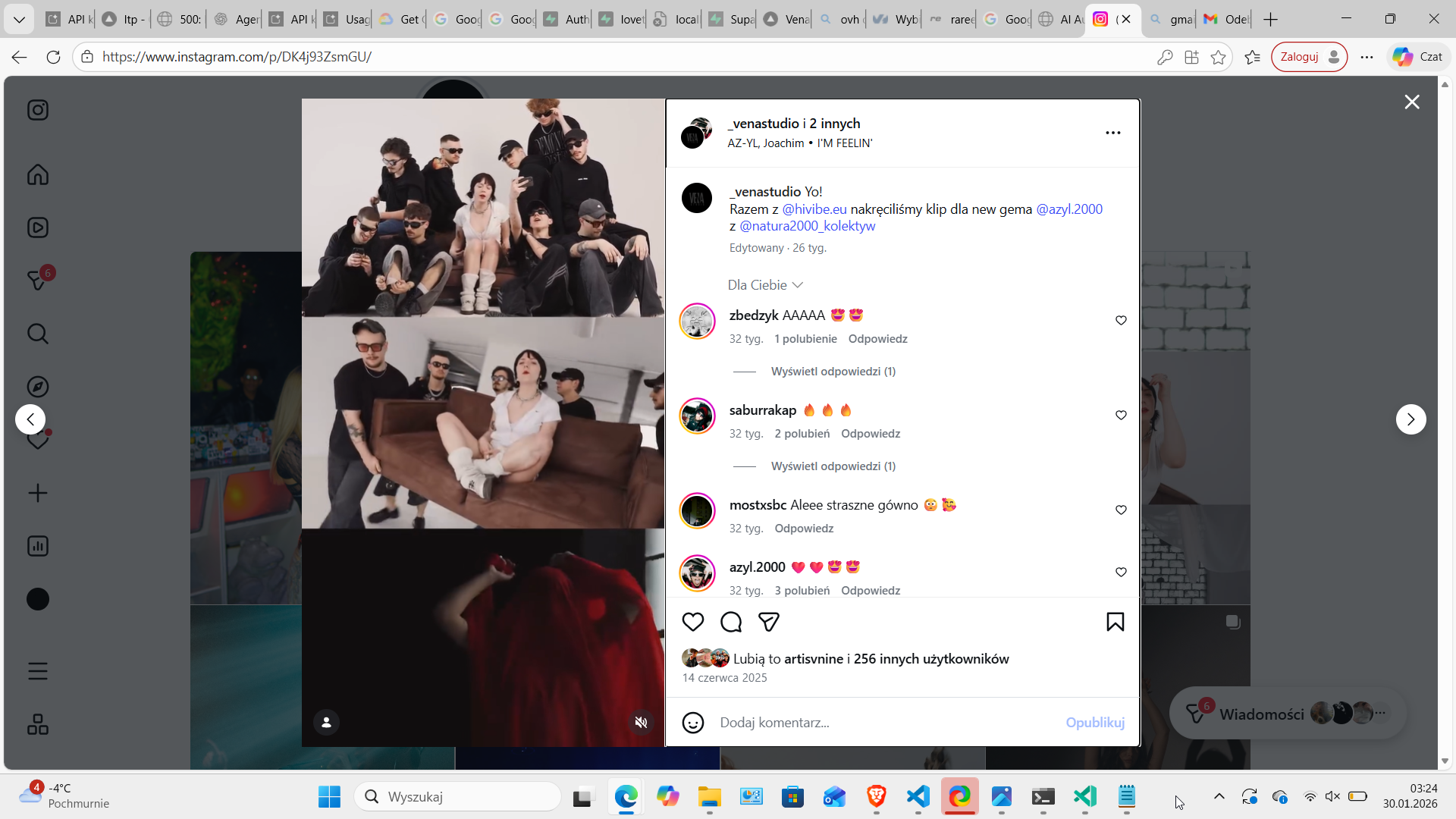Unmute the video sound
This screenshot has height=819, width=1456.
click(641, 723)
